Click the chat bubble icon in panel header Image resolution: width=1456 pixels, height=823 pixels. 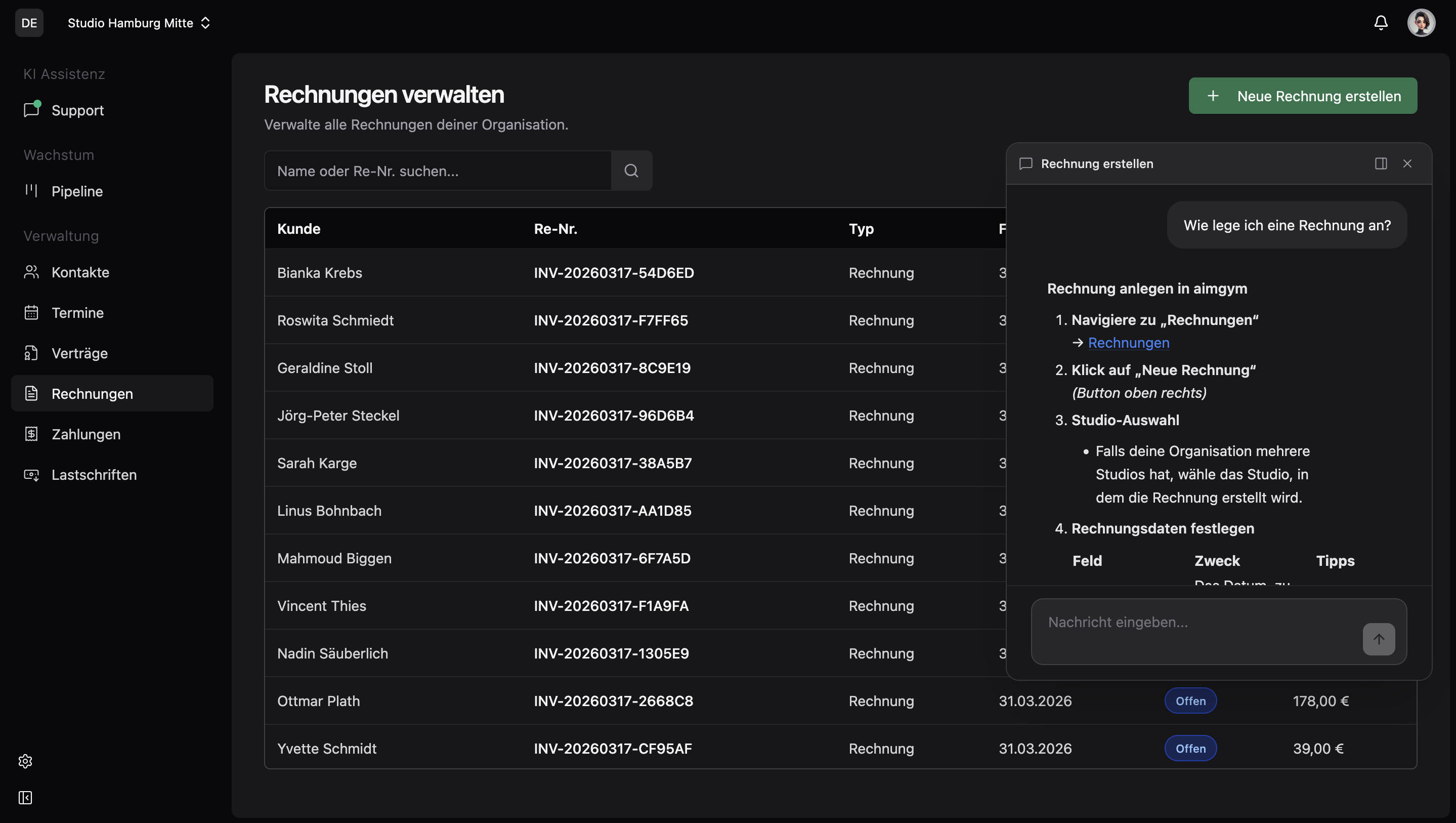pos(1026,163)
